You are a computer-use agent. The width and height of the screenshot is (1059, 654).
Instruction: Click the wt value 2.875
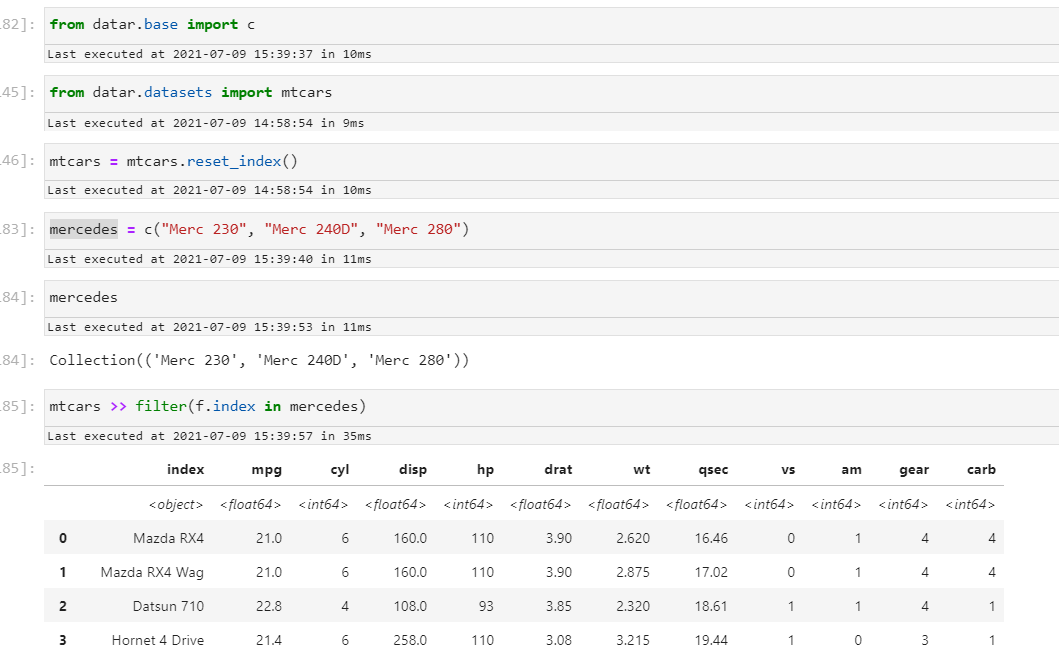point(633,573)
